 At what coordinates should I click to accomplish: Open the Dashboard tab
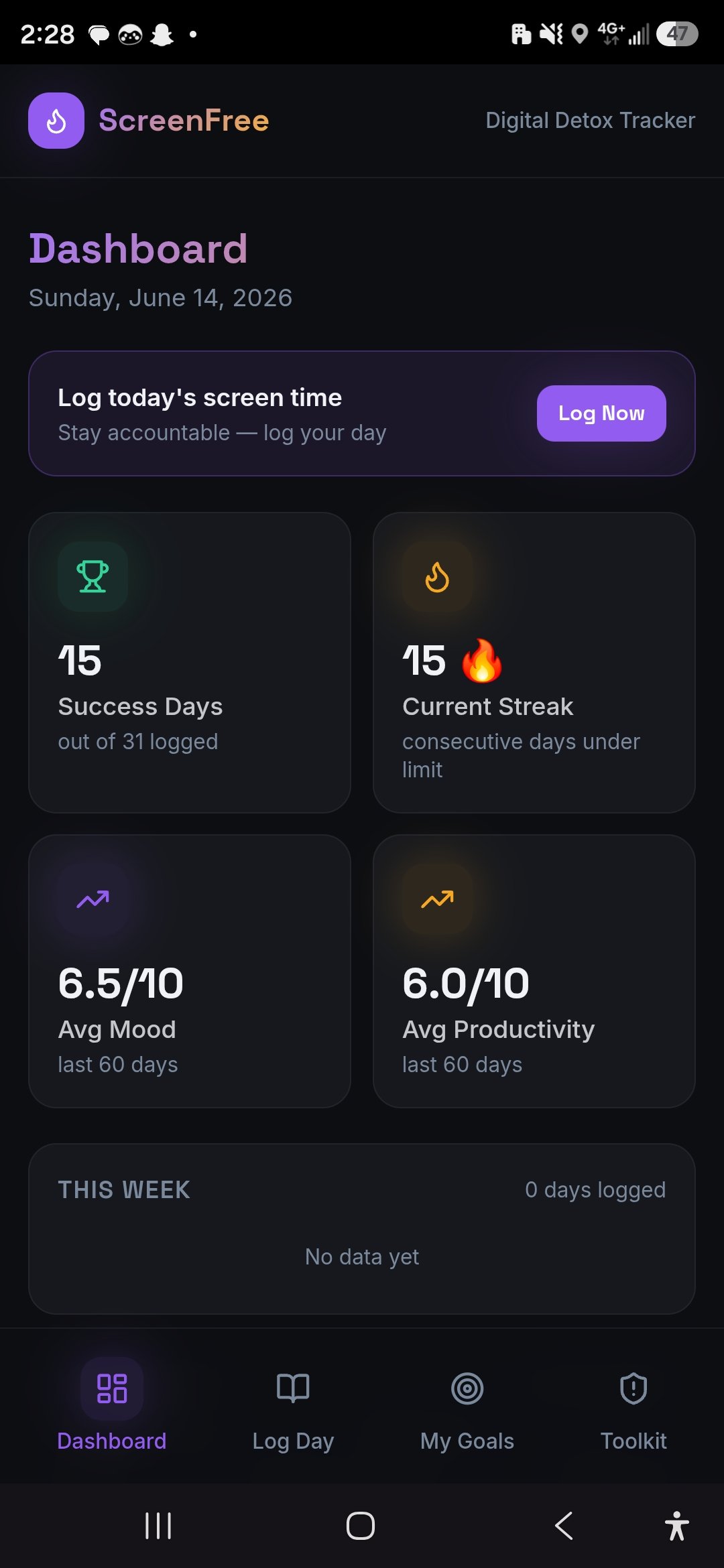(112, 1405)
